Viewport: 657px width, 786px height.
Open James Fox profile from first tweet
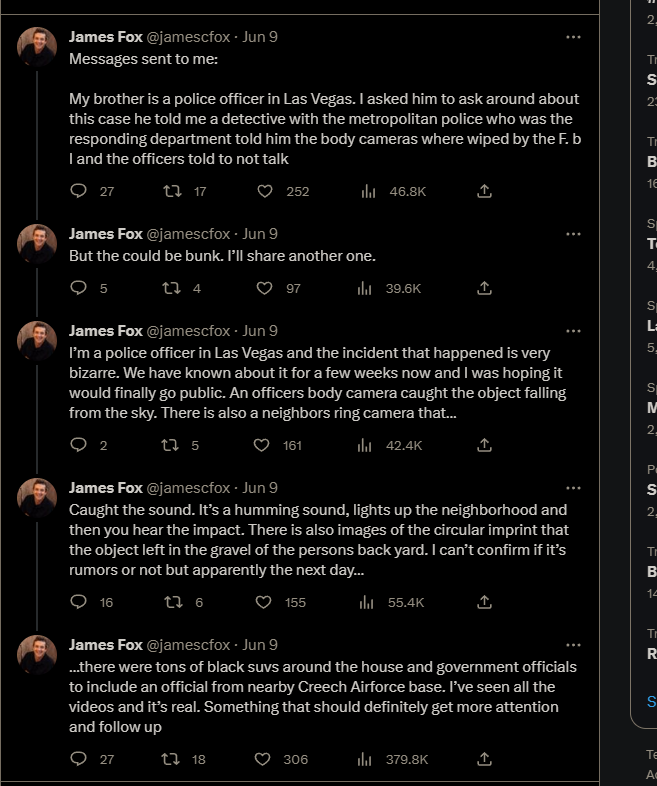105,36
